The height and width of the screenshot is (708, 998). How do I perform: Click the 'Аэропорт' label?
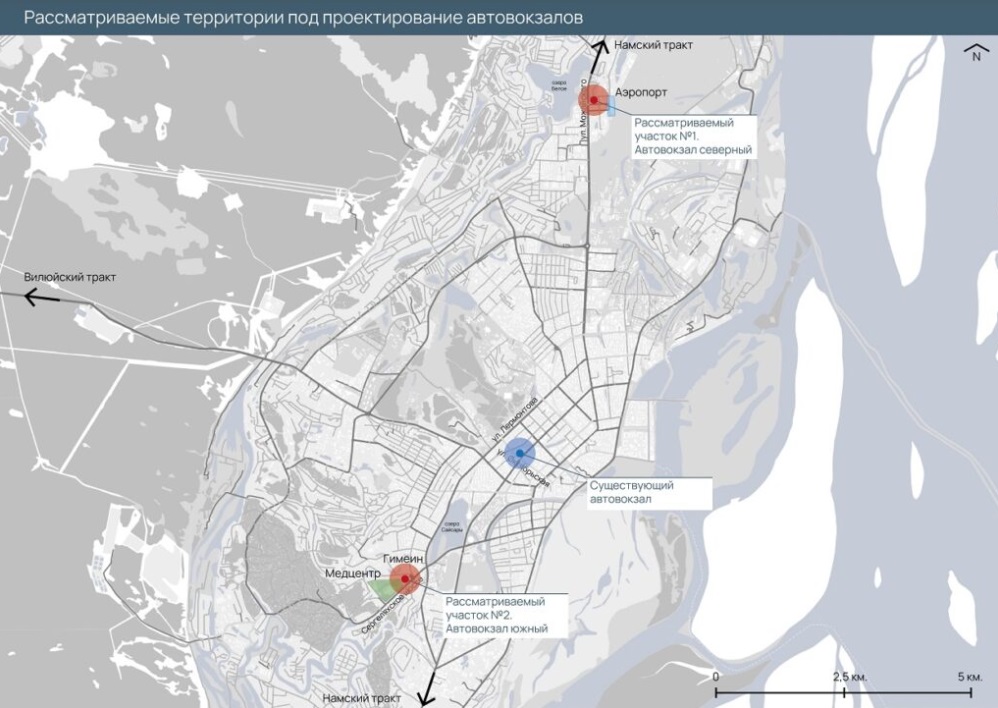tap(641, 92)
